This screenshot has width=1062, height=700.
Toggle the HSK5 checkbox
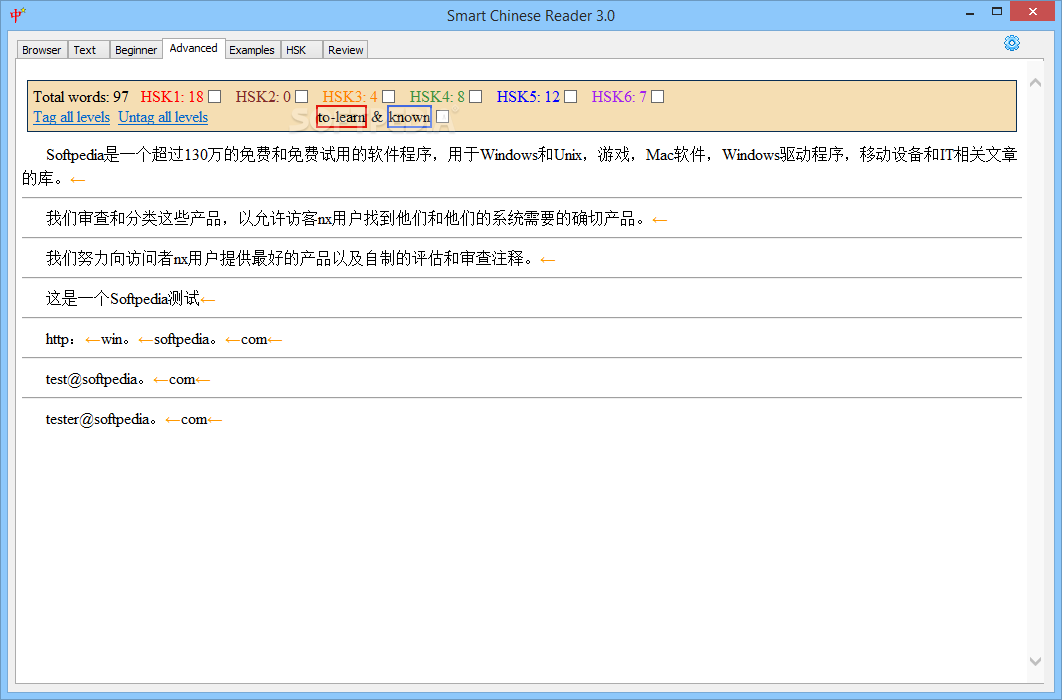571,97
